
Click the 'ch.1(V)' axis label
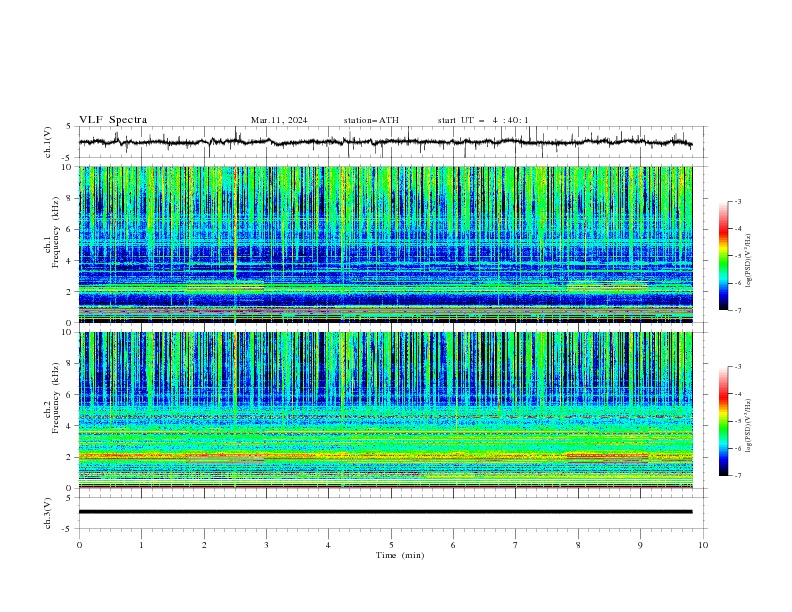tap(47, 142)
